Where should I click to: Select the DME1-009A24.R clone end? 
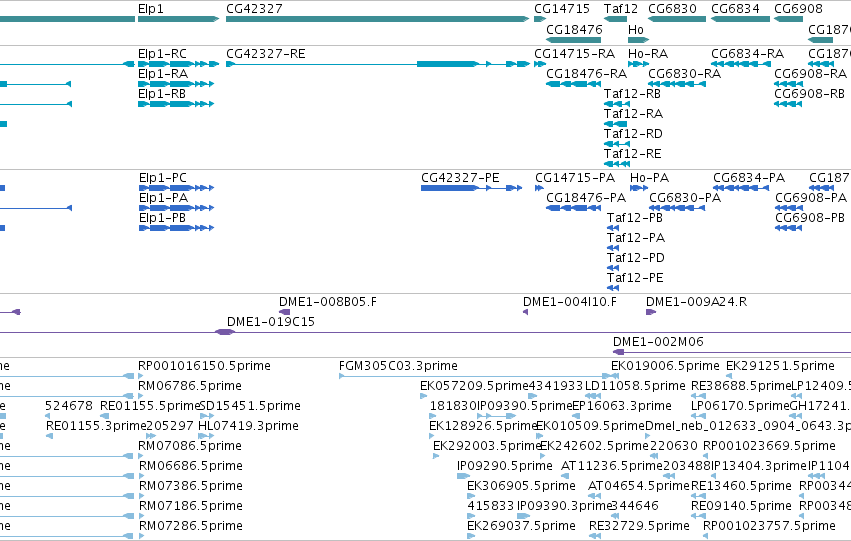click(651, 312)
